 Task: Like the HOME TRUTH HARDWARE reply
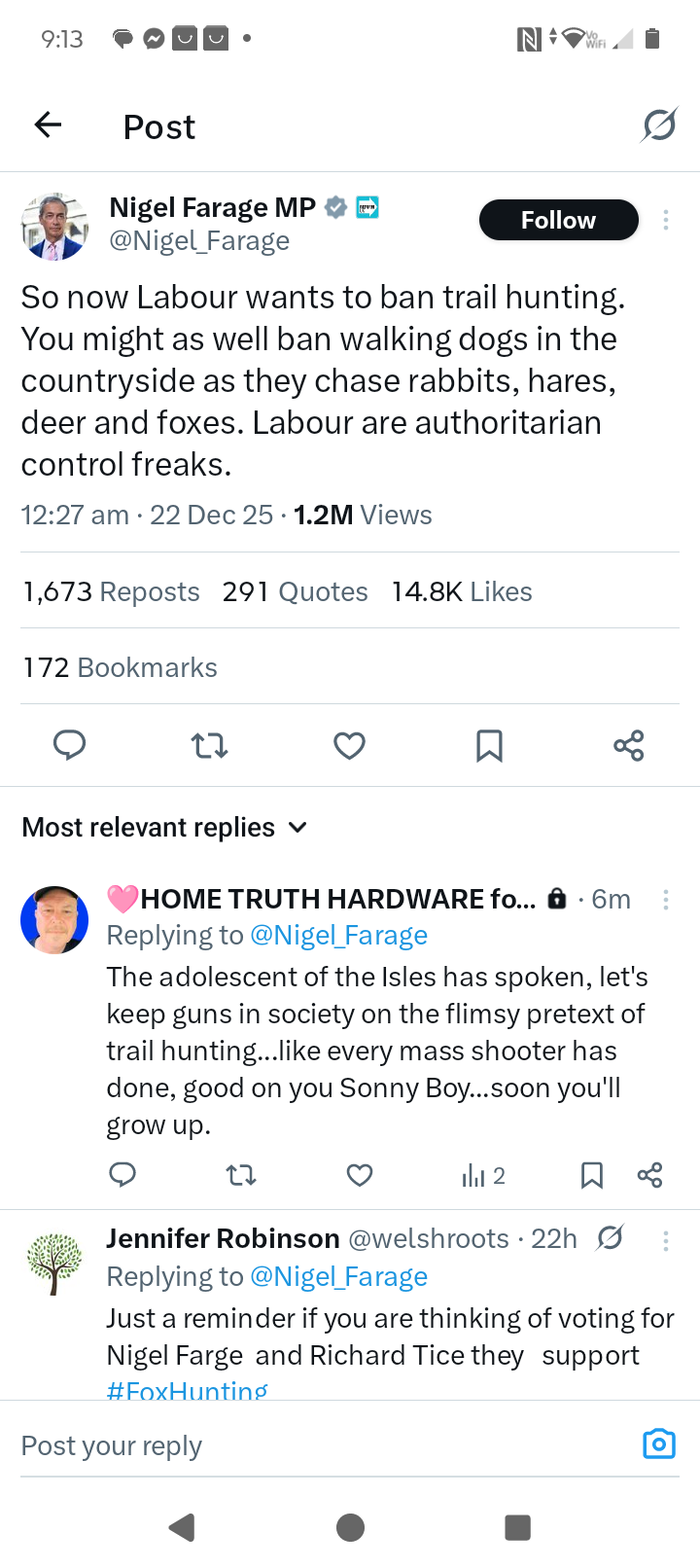[360, 1175]
